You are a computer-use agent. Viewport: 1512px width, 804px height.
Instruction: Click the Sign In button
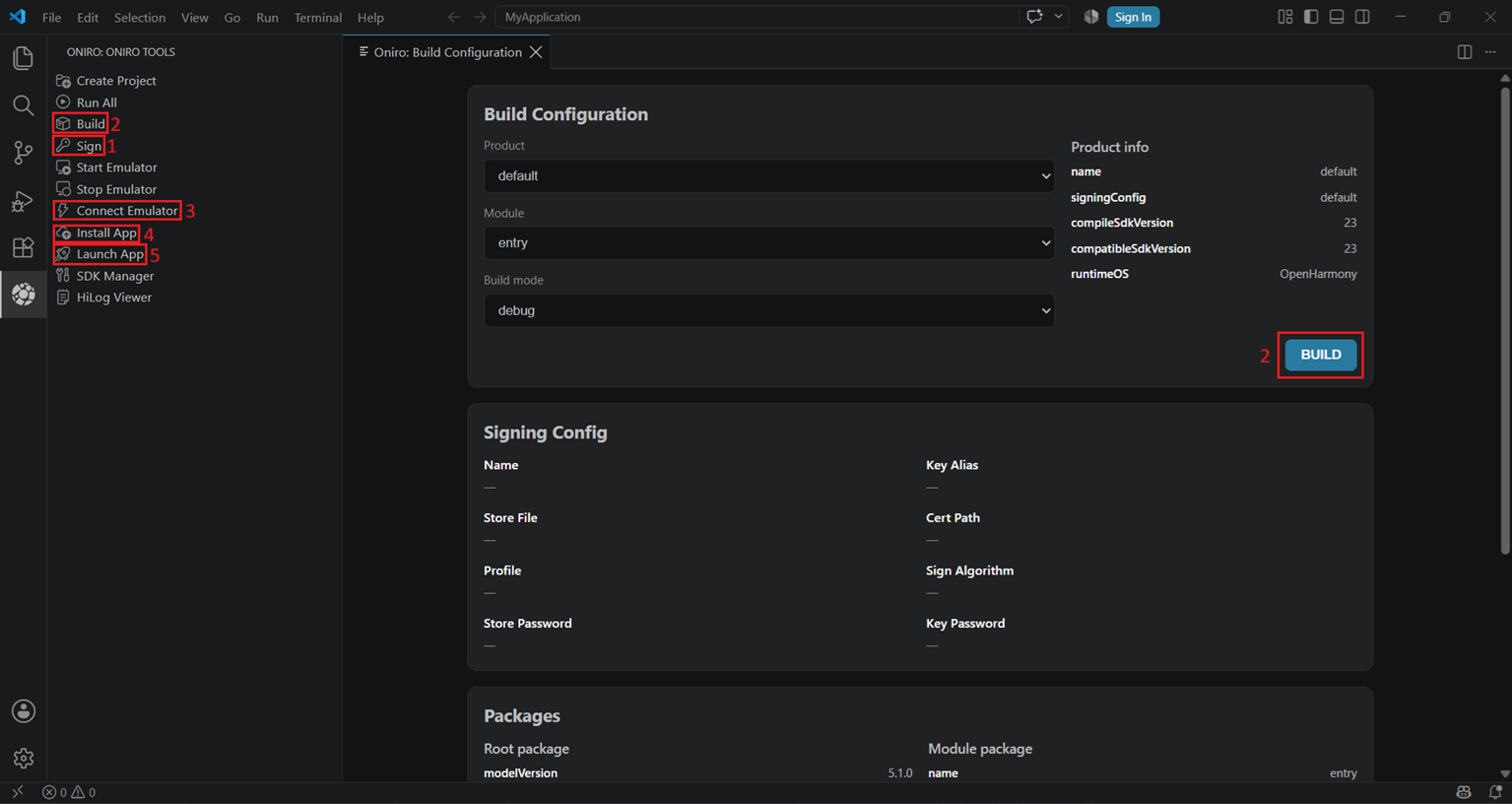click(1133, 17)
